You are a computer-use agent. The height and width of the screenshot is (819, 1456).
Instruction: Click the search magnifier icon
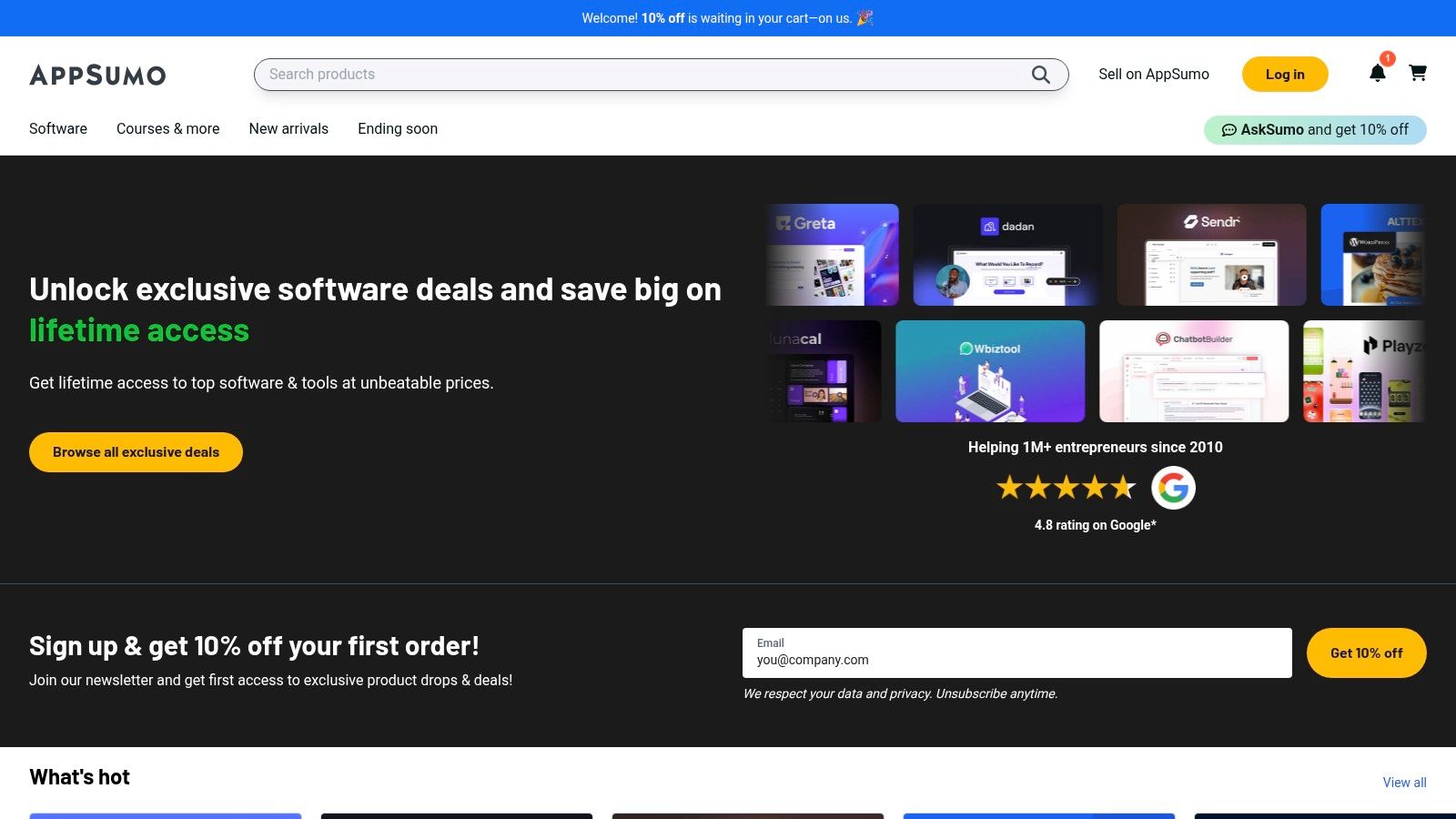[x=1040, y=75]
